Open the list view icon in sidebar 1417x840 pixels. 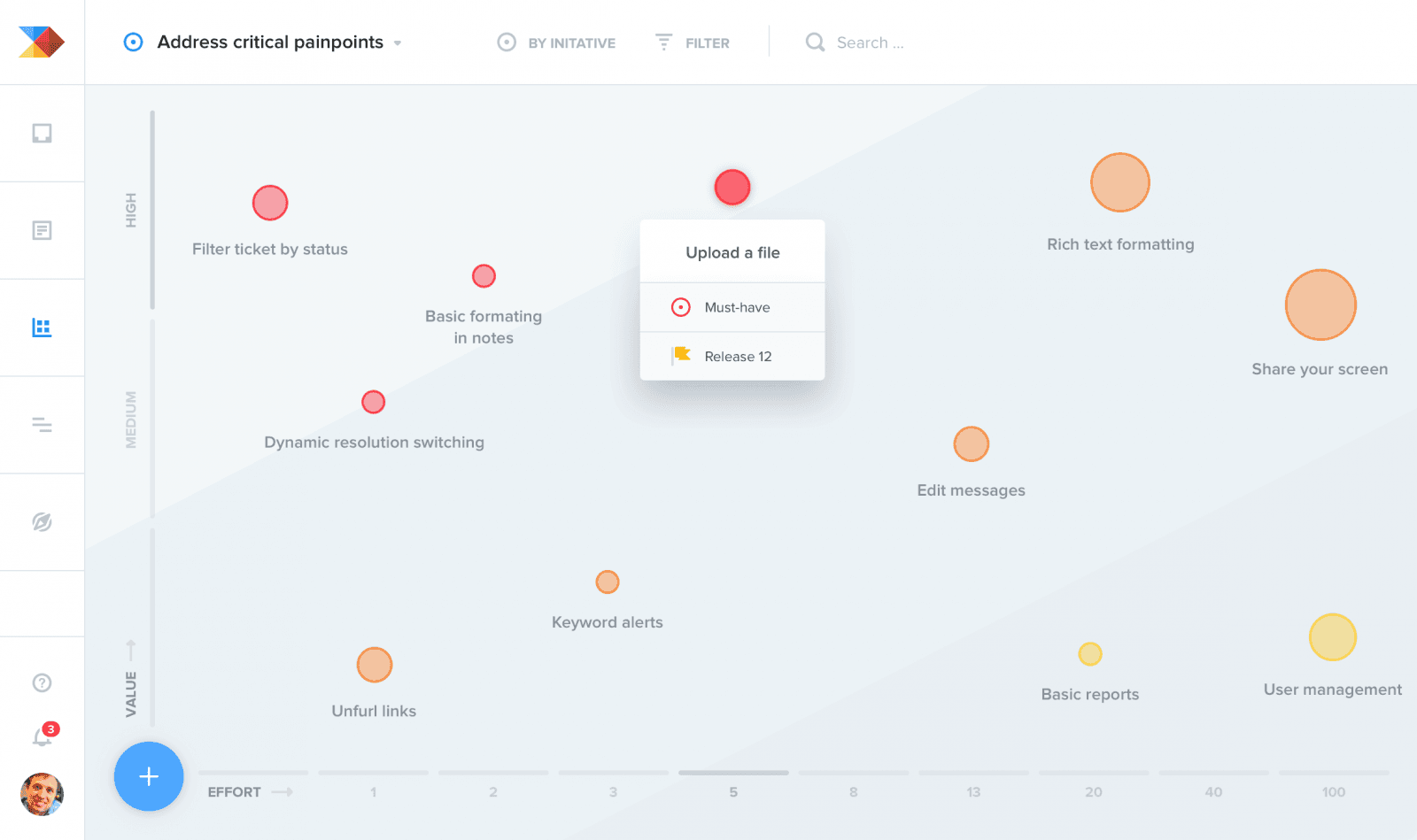[42, 424]
